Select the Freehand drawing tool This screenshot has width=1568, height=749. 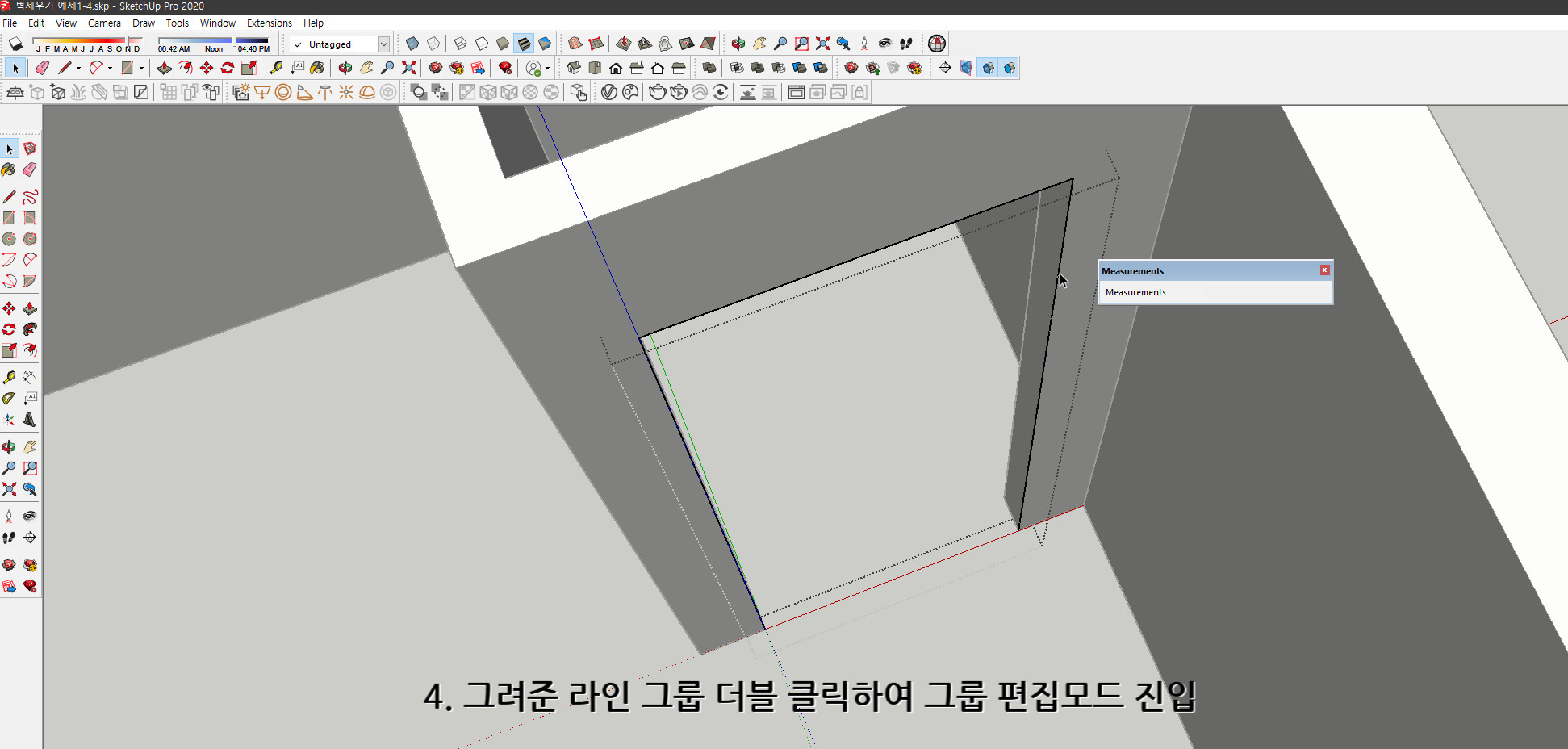point(30,195)
